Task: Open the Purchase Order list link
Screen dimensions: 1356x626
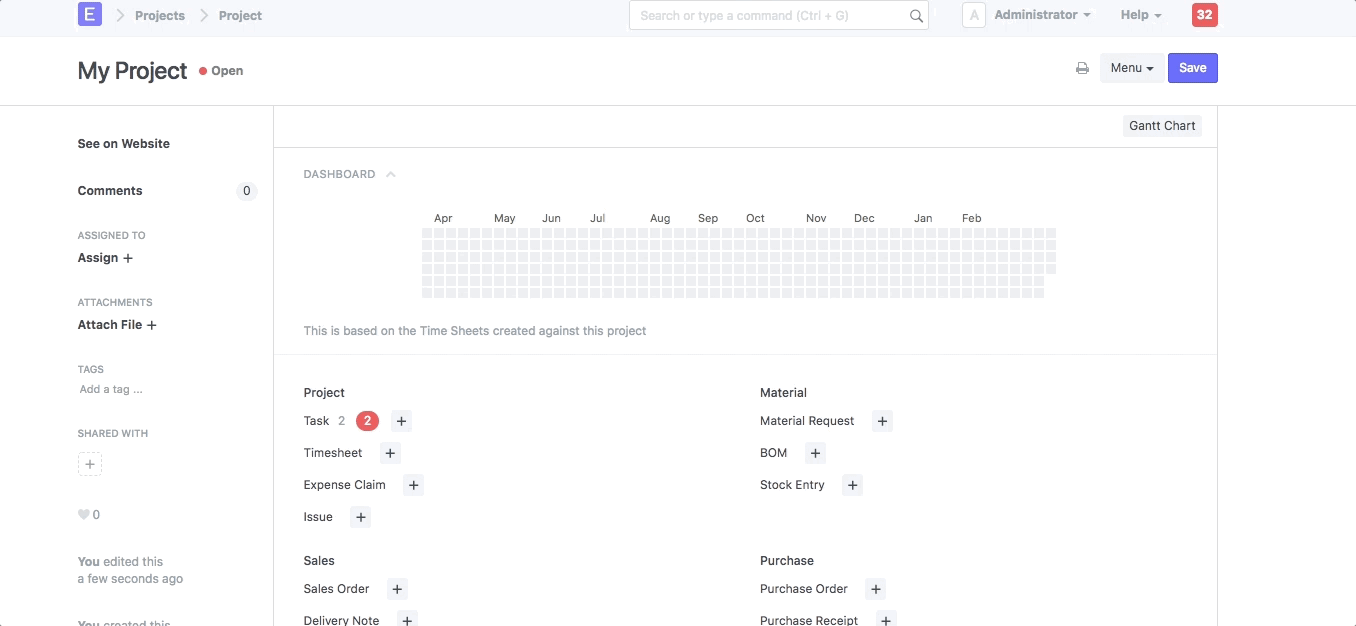Action: tap(804, 589)
